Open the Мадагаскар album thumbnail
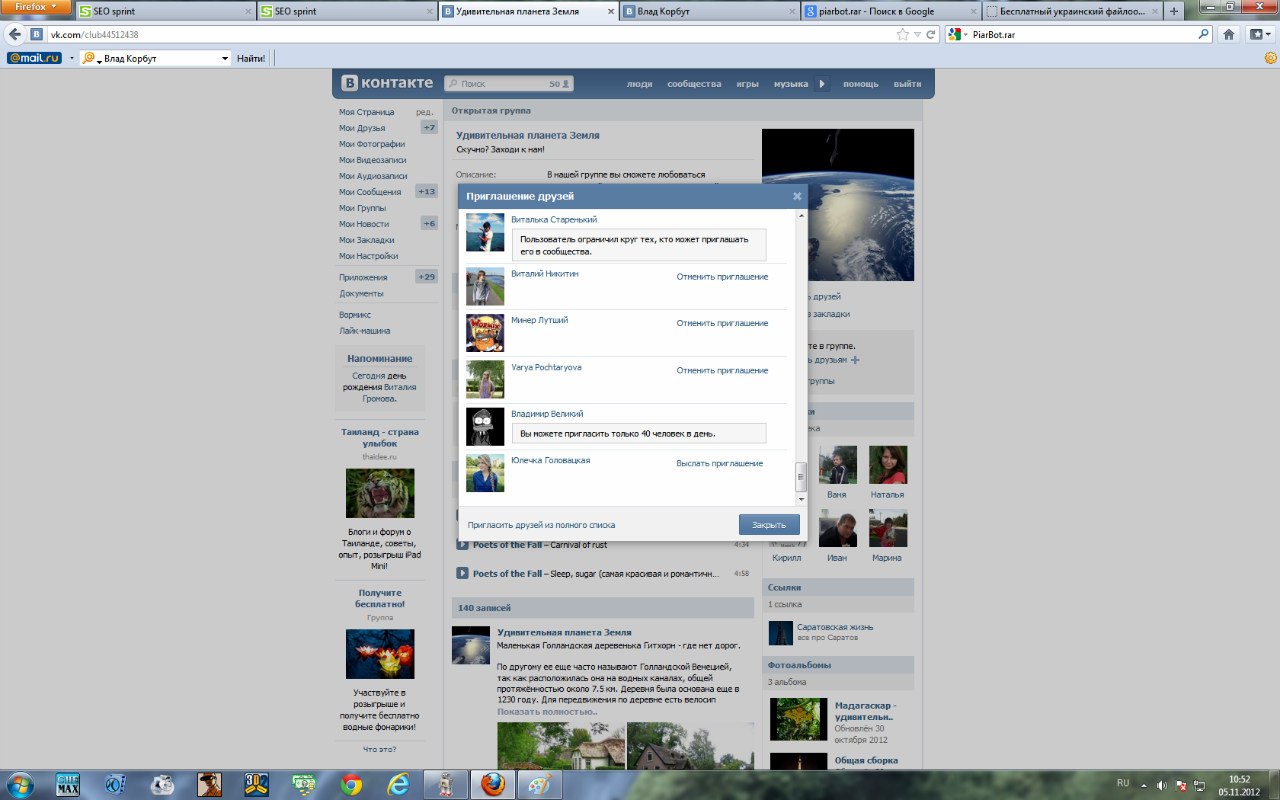Viewport: 1280px width, 800px height. click(x=798, y=719)
